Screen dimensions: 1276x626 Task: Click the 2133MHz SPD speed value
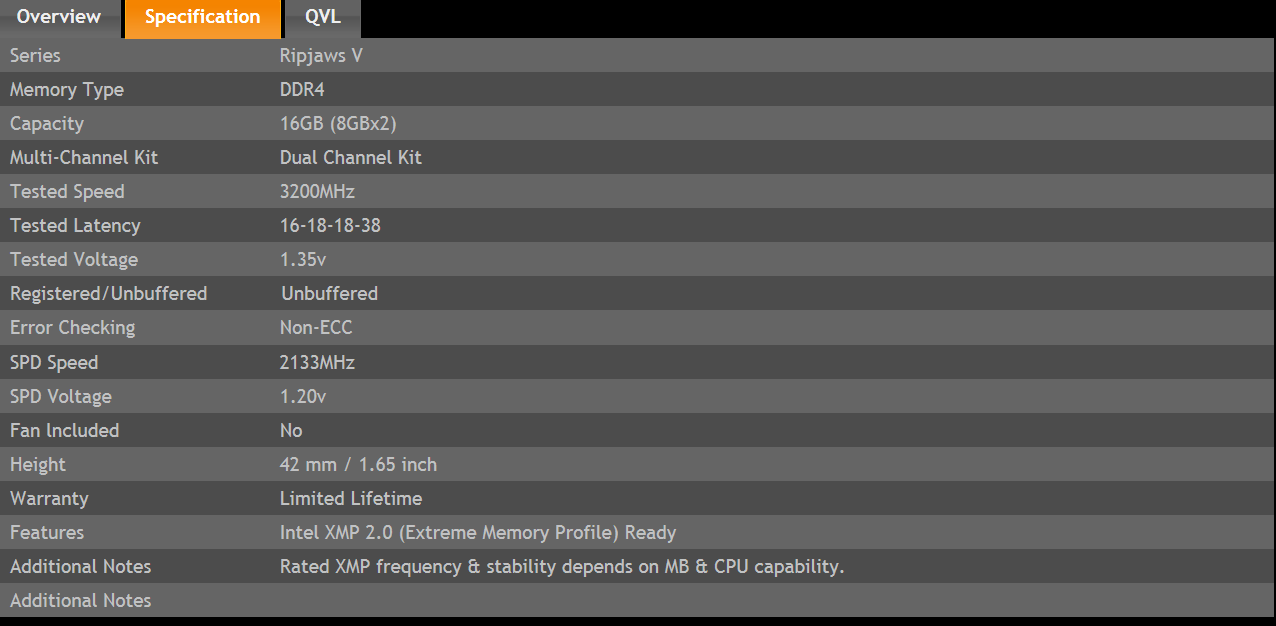pos(317,363)
